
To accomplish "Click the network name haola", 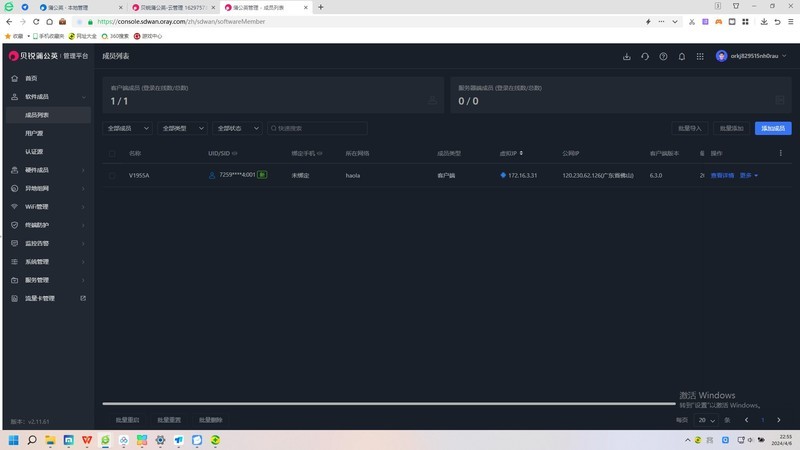I will [x=353, y=176].
